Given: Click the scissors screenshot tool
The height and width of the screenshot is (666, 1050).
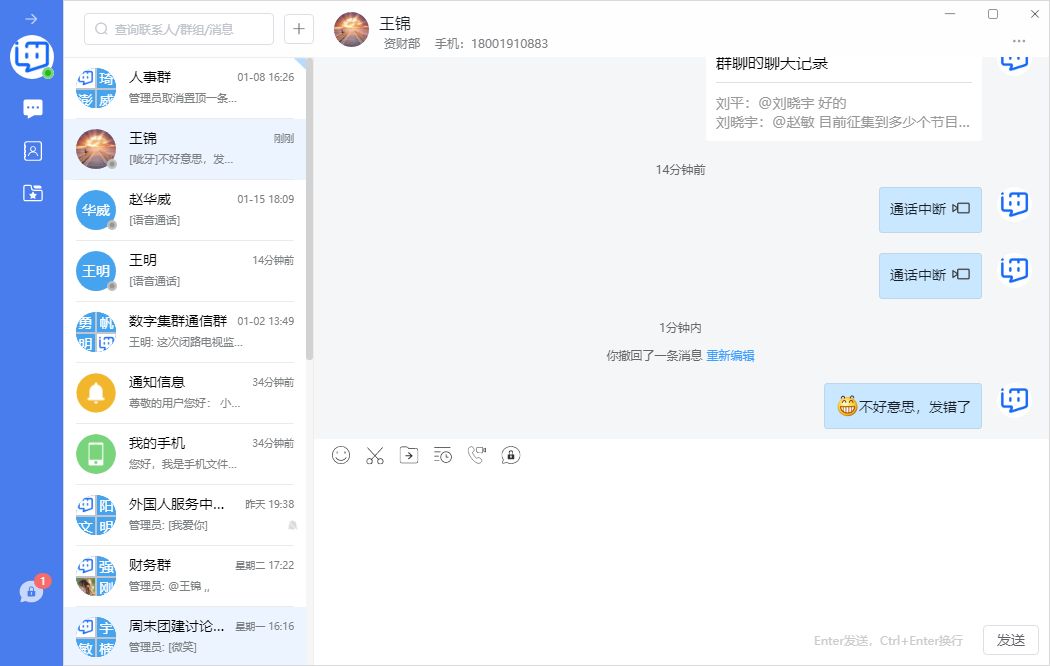Looking at the screenshot, I should pos(375,455).
